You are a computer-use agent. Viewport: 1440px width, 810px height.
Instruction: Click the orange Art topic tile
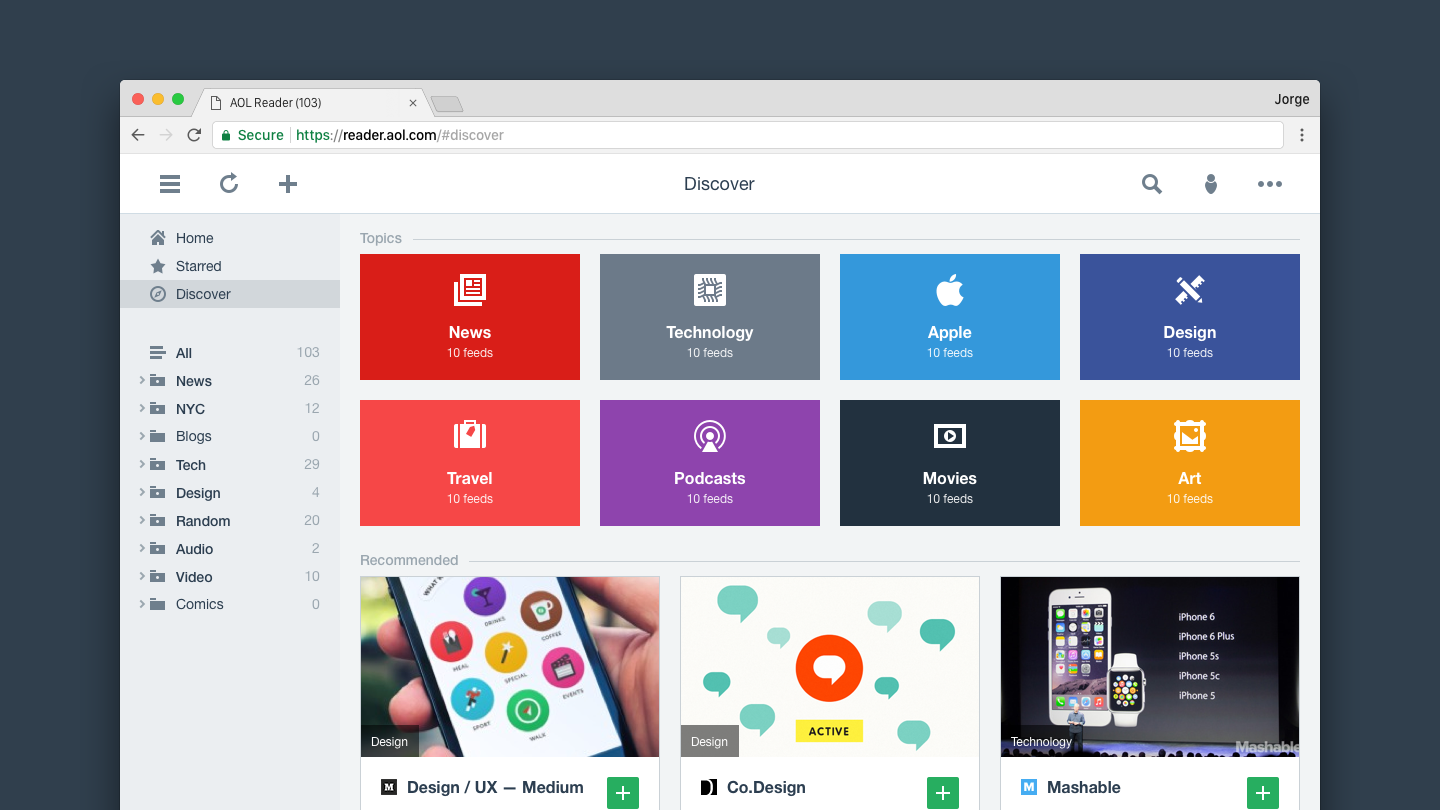click(1190, 463)
